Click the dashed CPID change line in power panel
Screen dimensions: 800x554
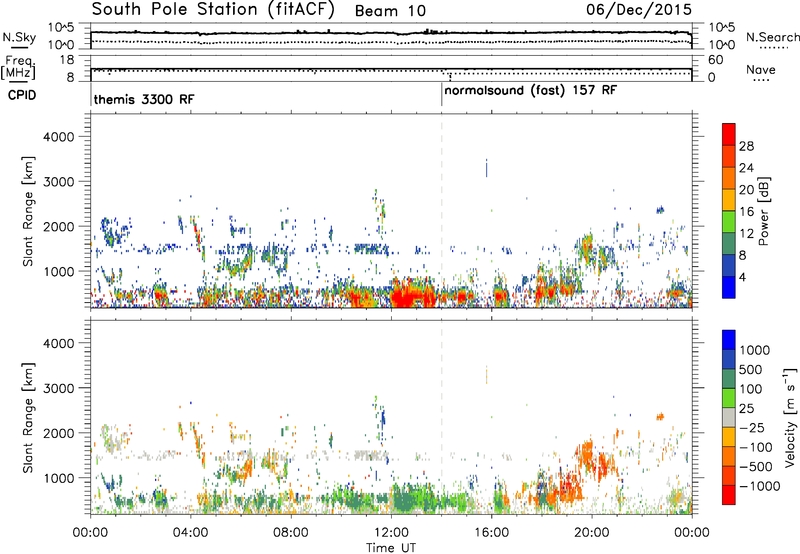click(442, 211)
